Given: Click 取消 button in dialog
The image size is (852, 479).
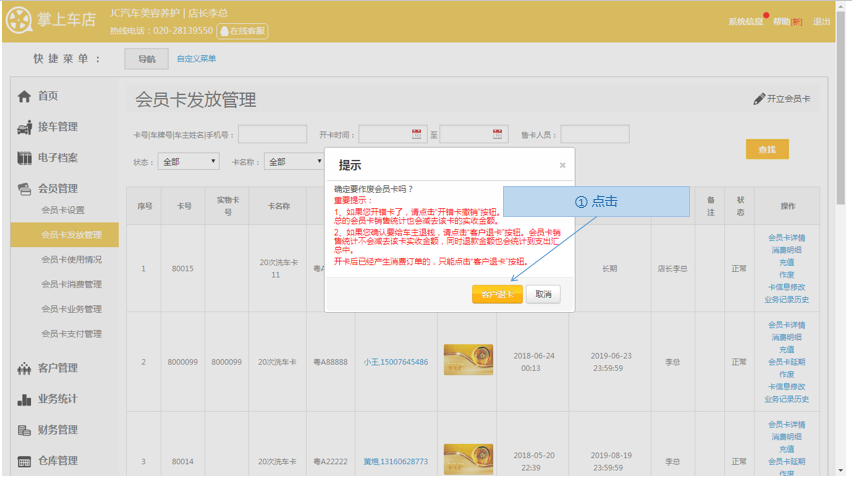Looking at the screenshot, I should 543,294.
